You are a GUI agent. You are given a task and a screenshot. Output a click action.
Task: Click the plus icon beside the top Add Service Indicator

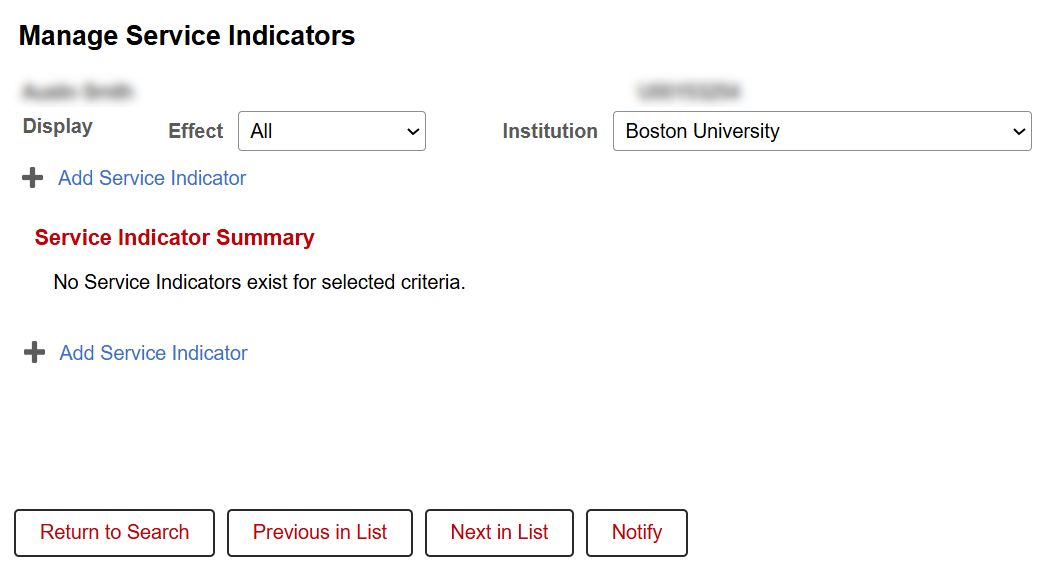click(x=33, y=178)
